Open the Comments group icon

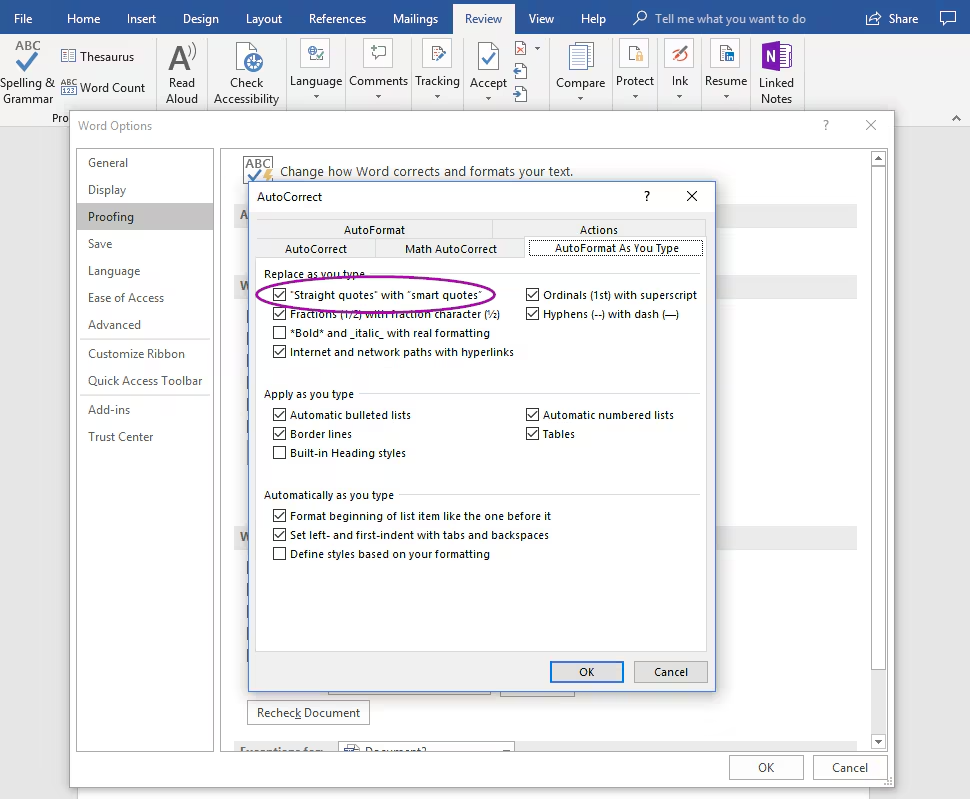pyautogui.click(x=378, y=54)
